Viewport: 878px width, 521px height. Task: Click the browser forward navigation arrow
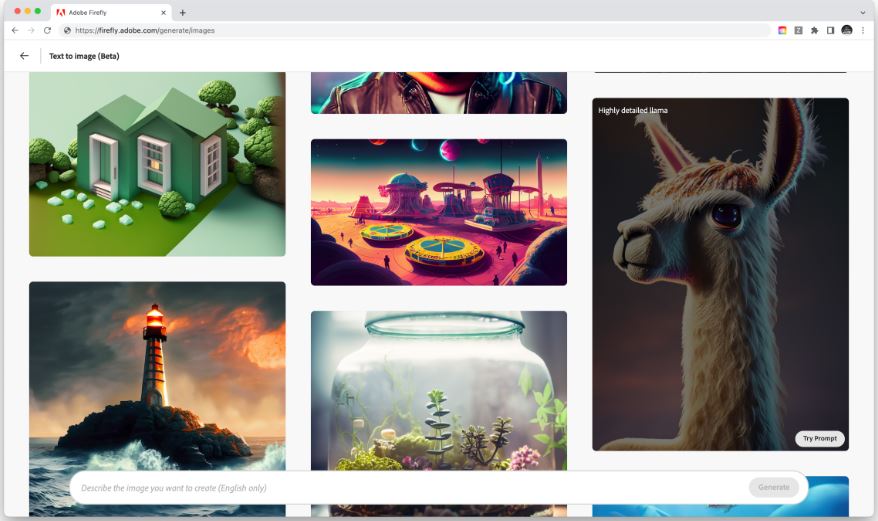pos(31,30)
